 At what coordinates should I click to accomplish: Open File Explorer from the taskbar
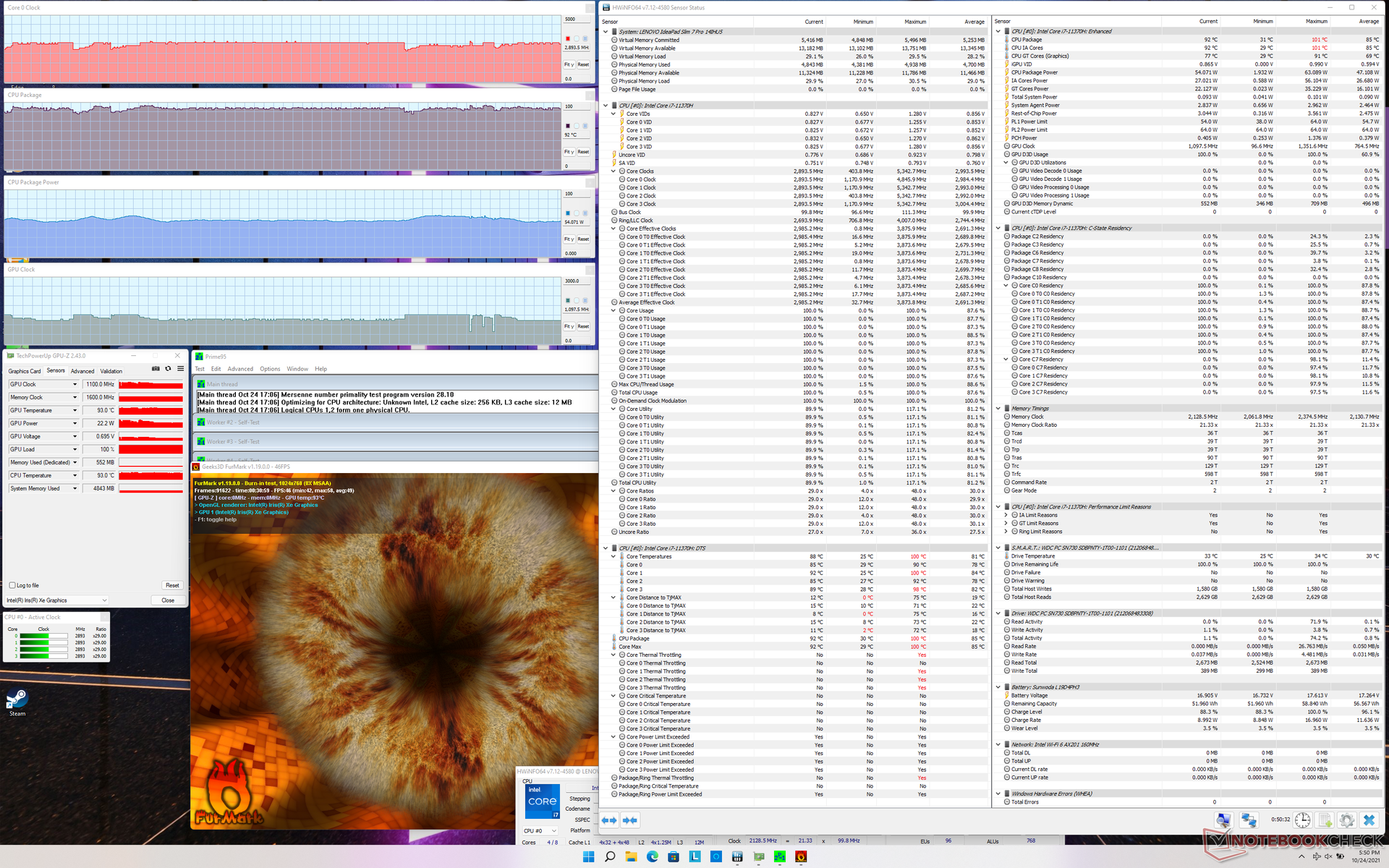click(x=631, y=856)
